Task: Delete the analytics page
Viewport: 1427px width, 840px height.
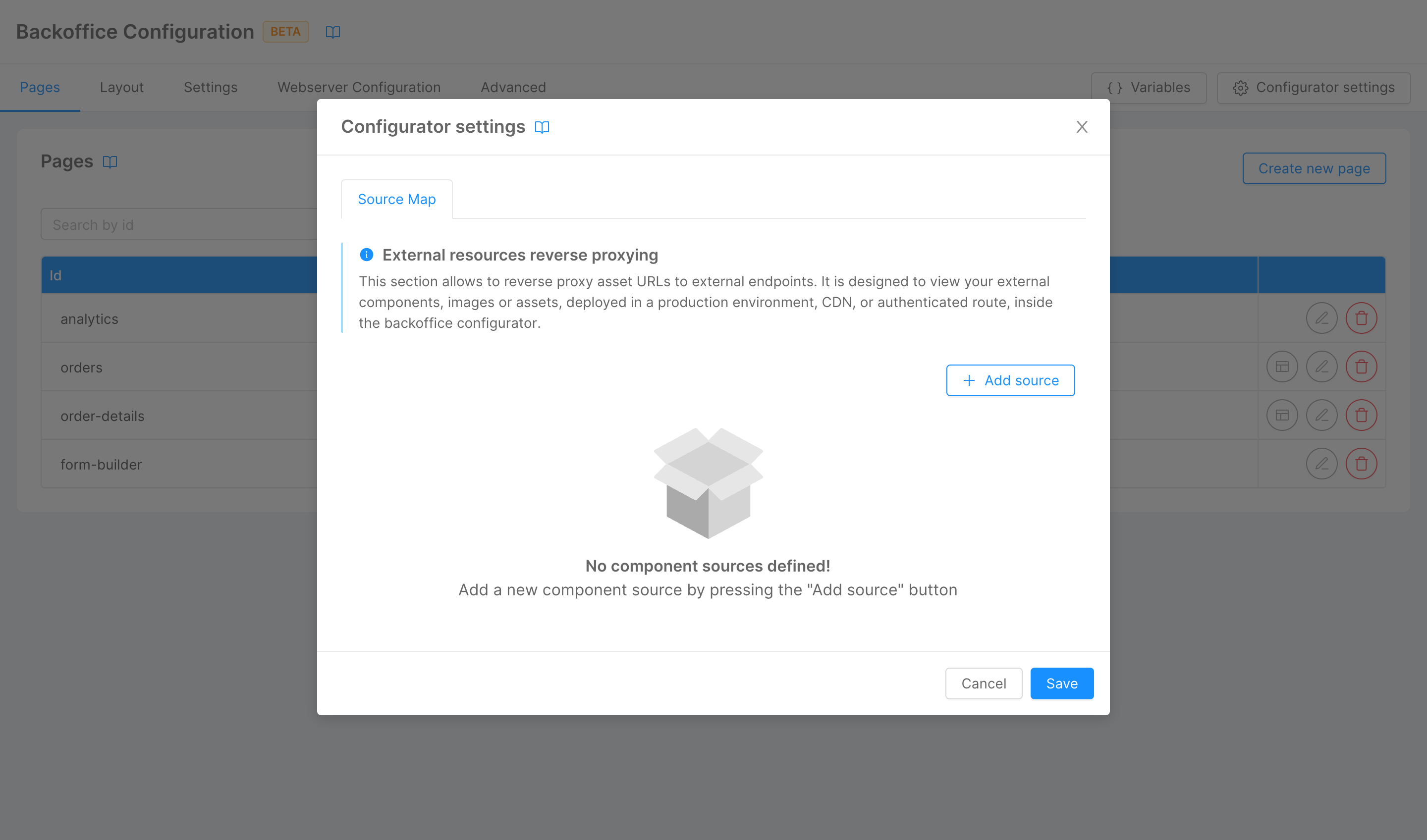Action: [1361, 318]
